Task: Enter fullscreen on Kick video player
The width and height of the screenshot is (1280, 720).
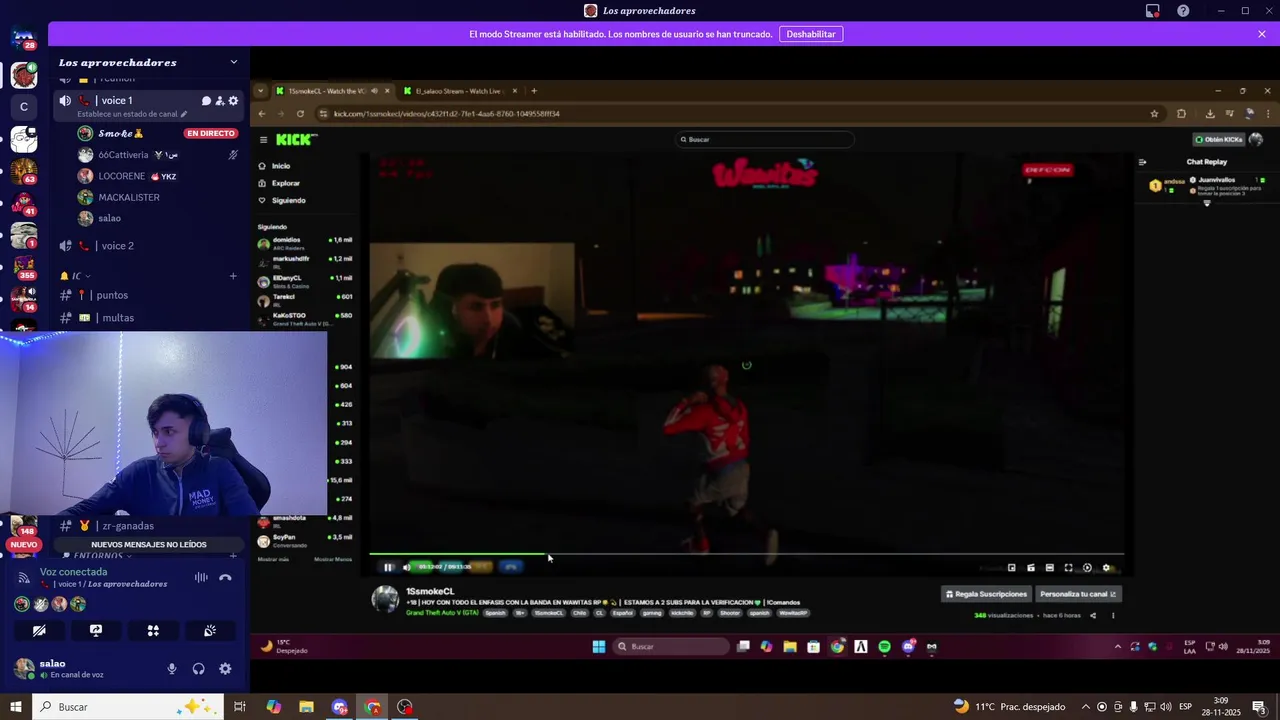Action: click(1068, 568)
